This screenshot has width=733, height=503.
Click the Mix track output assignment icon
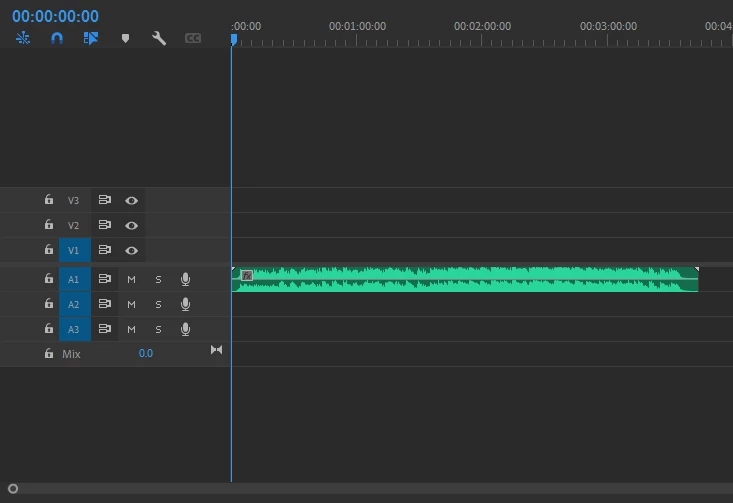pyautogui.click(x=216, y=350)
